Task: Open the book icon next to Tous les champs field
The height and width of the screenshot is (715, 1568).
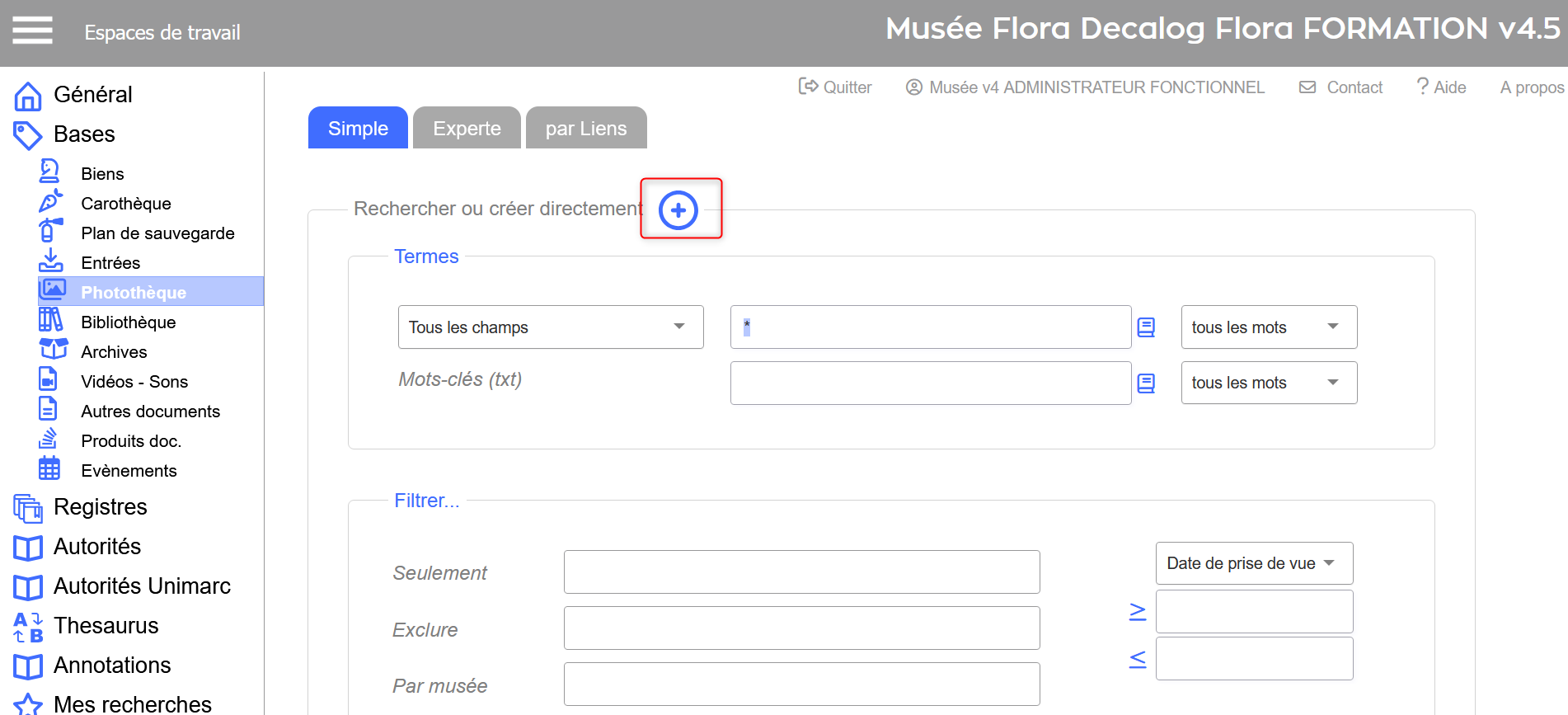Action: [x=1146, y=327]
